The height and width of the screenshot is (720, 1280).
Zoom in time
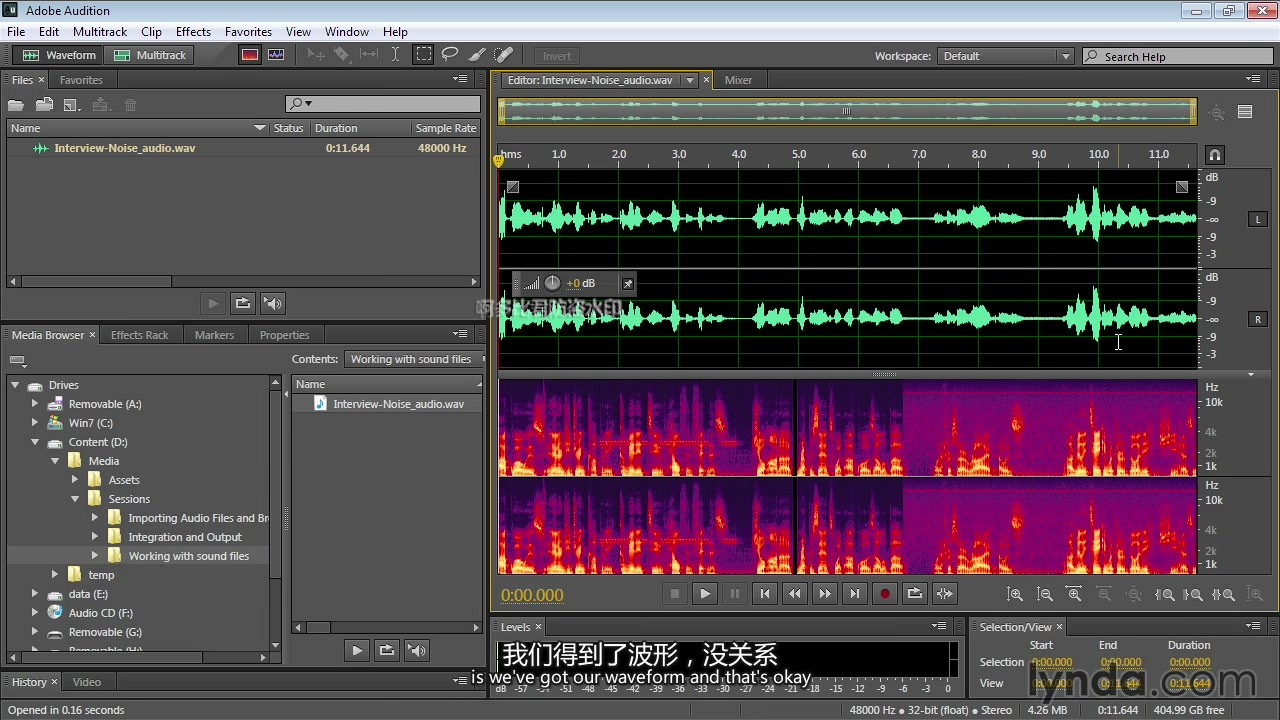(x=1075, y=594)
